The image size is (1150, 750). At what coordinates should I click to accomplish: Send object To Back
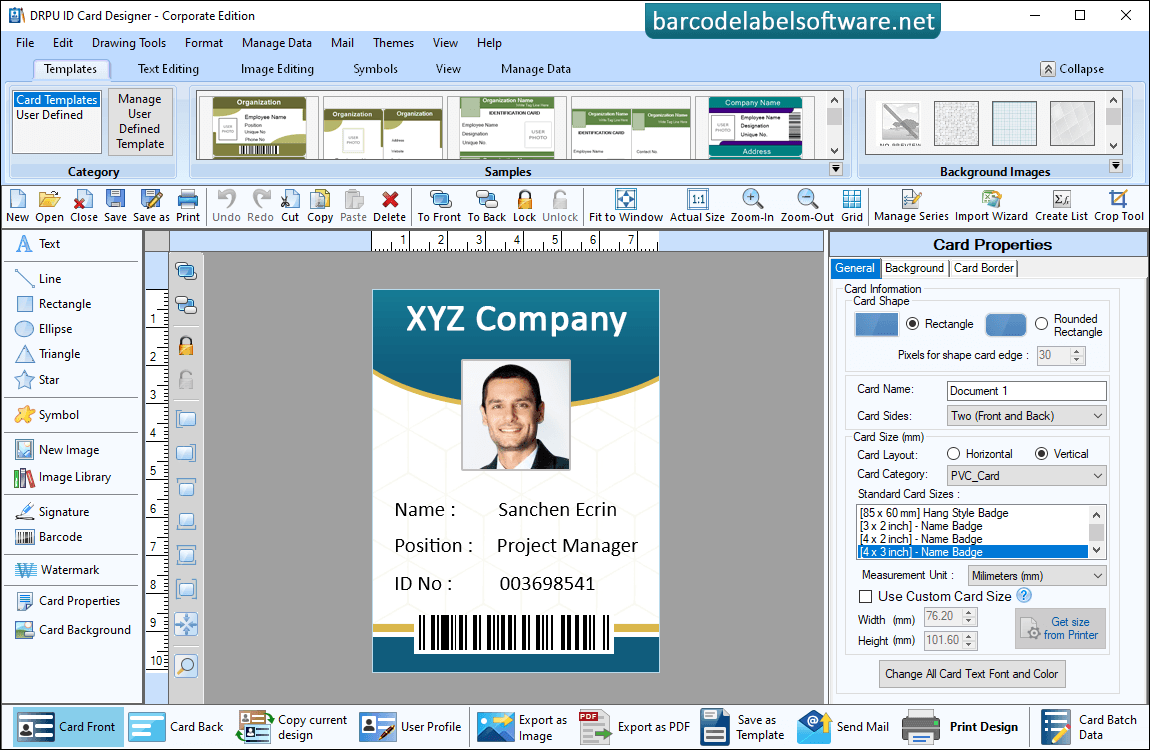click(487, 206)
